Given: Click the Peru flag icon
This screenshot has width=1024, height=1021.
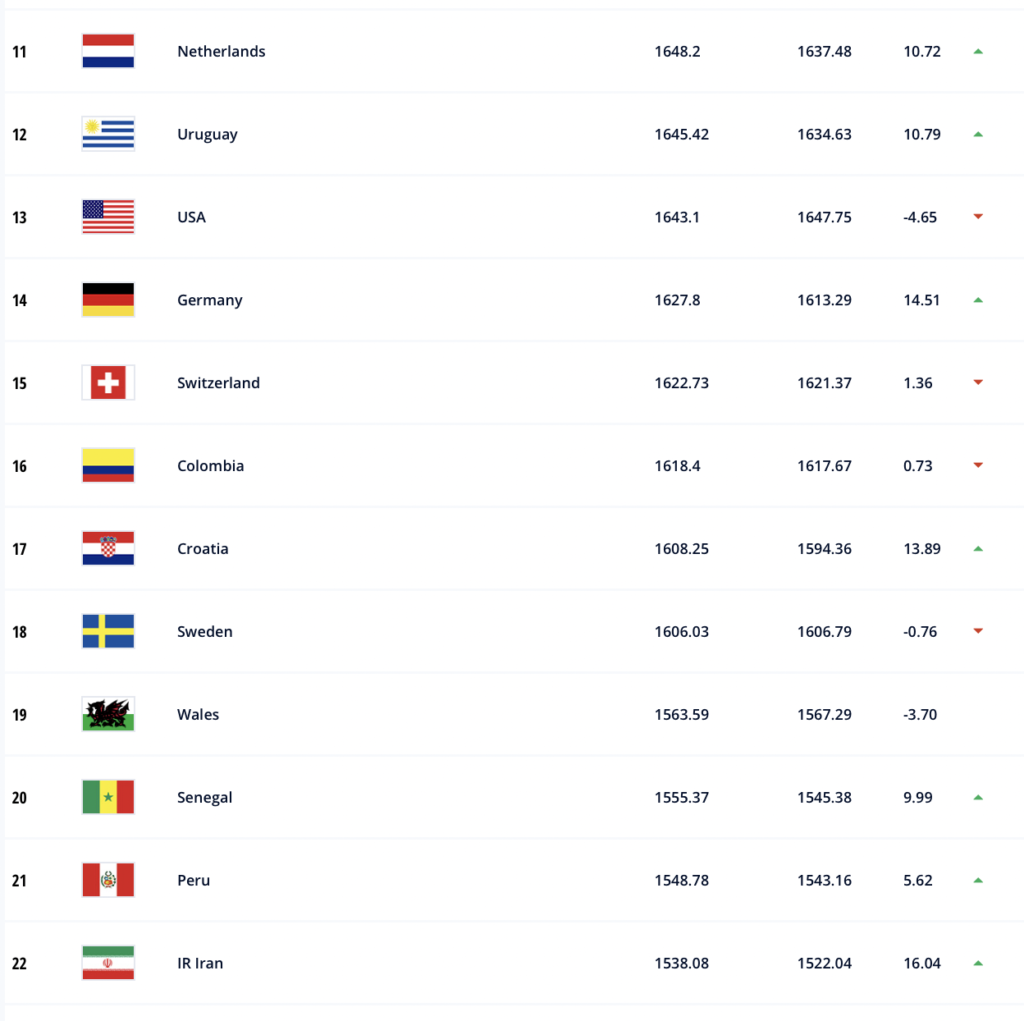Looking at the screenshot, I should (108, 880).
